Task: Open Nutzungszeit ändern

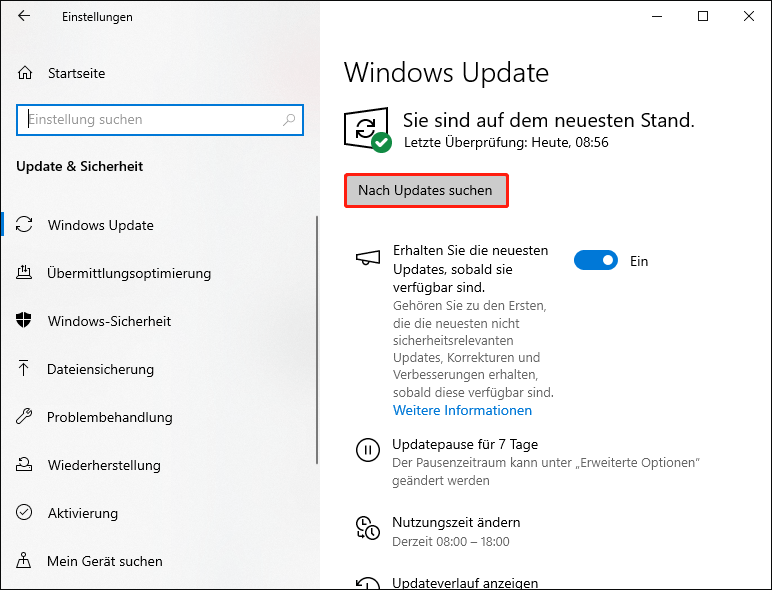Action: pos(456,522)
